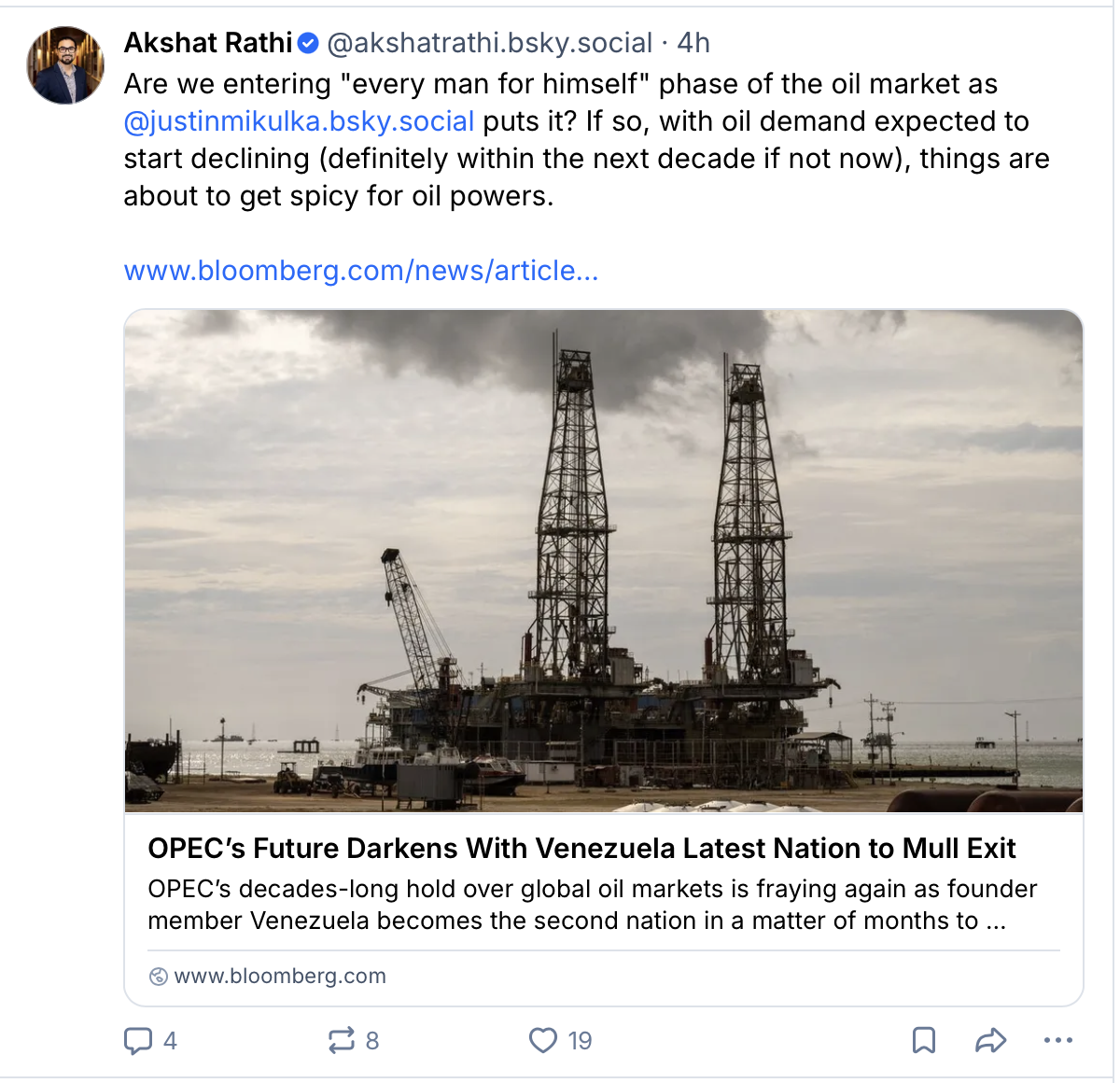Click the reply speech bubble icon
Viewport: 1120px width, 1083px height.
coord(138,1040)
